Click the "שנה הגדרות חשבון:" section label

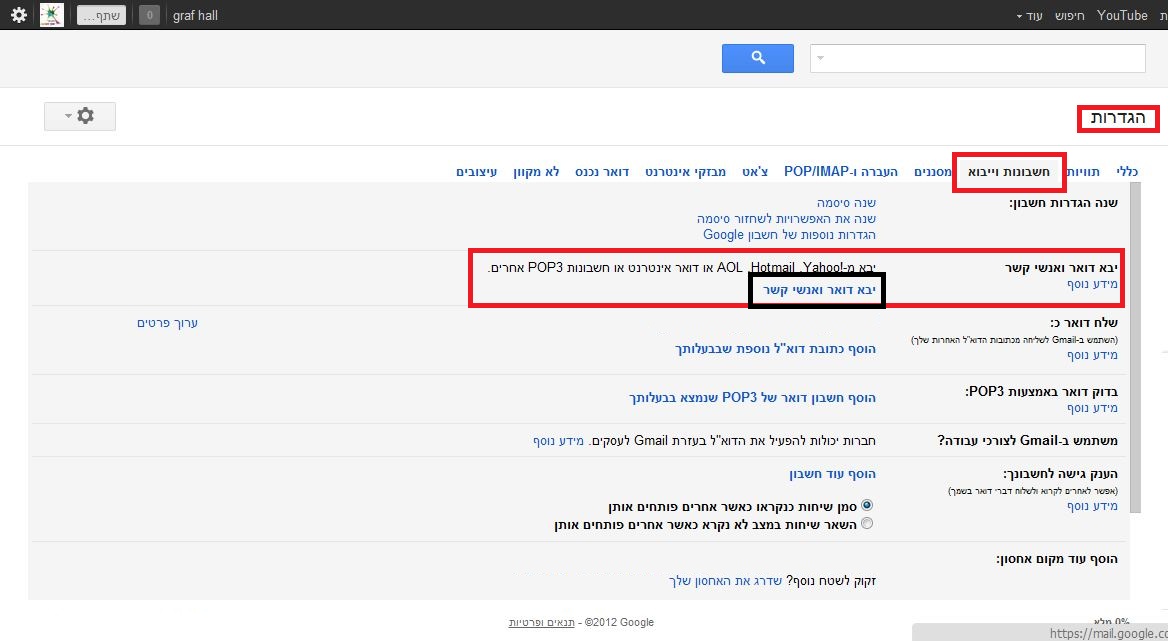(x=1064, y=203)
